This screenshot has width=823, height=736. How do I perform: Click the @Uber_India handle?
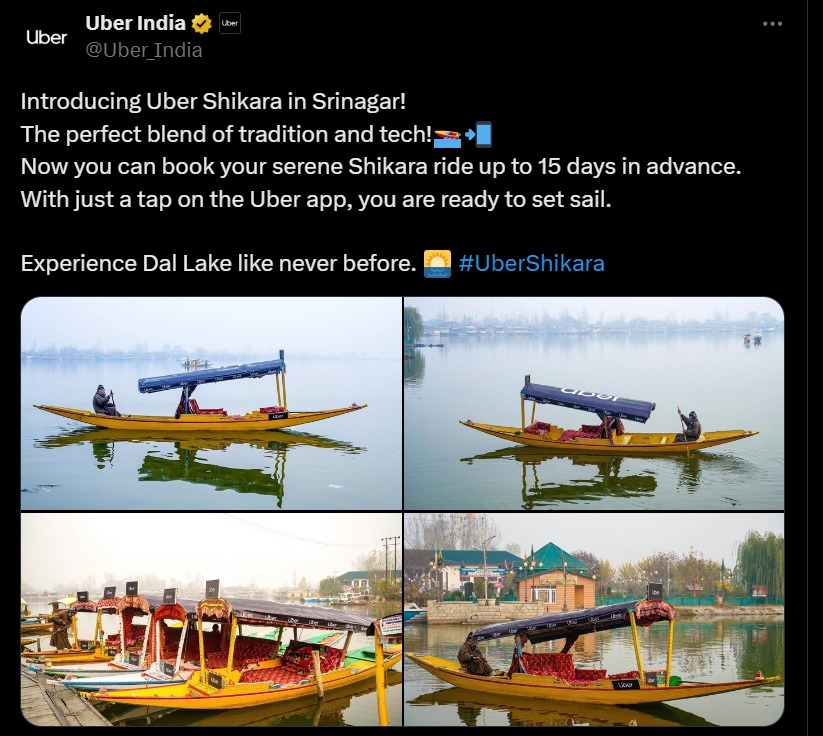[144, 50]
